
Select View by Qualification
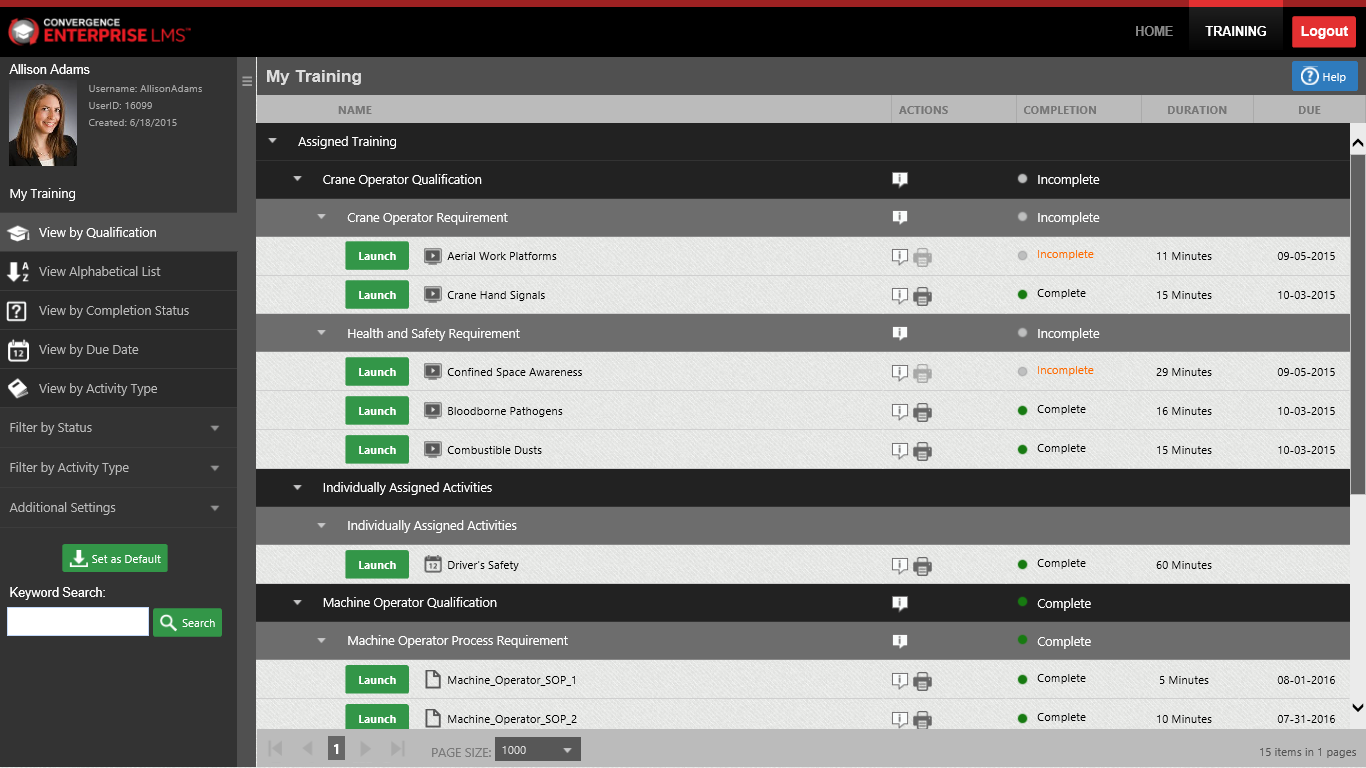(x=118, y=233)
